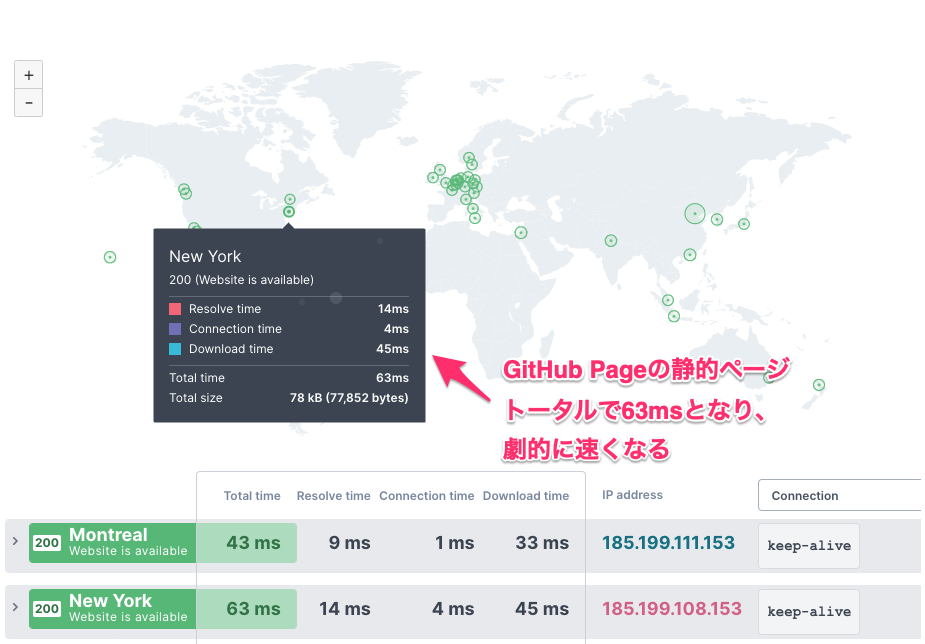Click the zoom out minus button
Viewport: 925px width, 644px height.
pos(28,102)
